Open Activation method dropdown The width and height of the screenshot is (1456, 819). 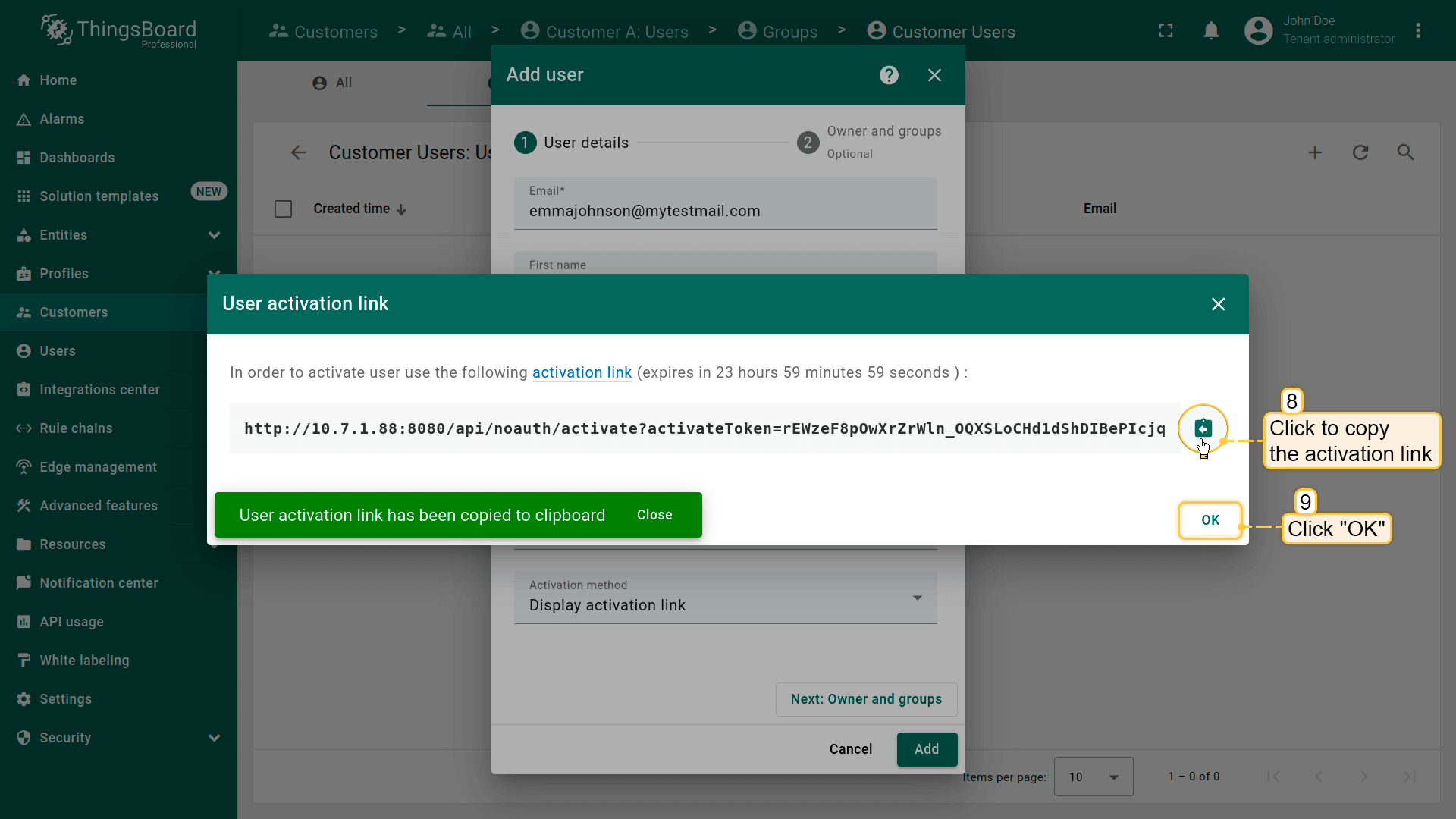[725, 598]
